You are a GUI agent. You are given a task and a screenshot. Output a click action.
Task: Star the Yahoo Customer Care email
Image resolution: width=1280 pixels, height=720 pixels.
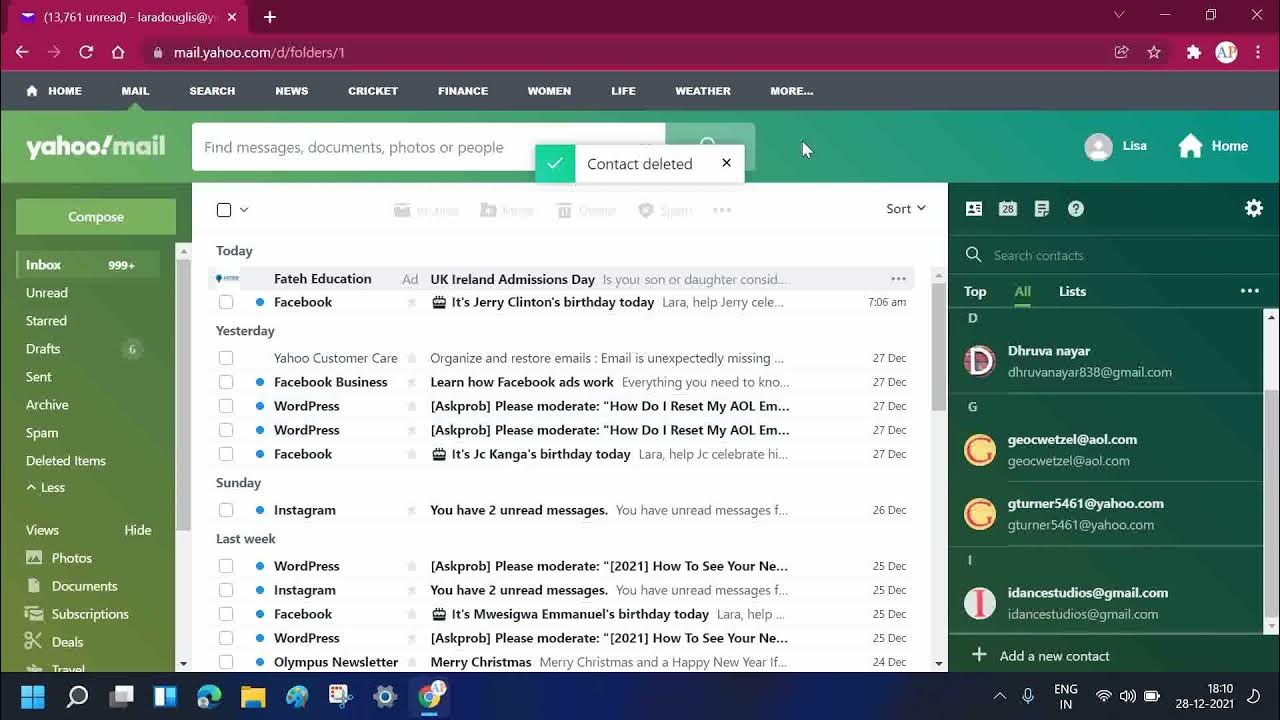click(x=411, y=358)
